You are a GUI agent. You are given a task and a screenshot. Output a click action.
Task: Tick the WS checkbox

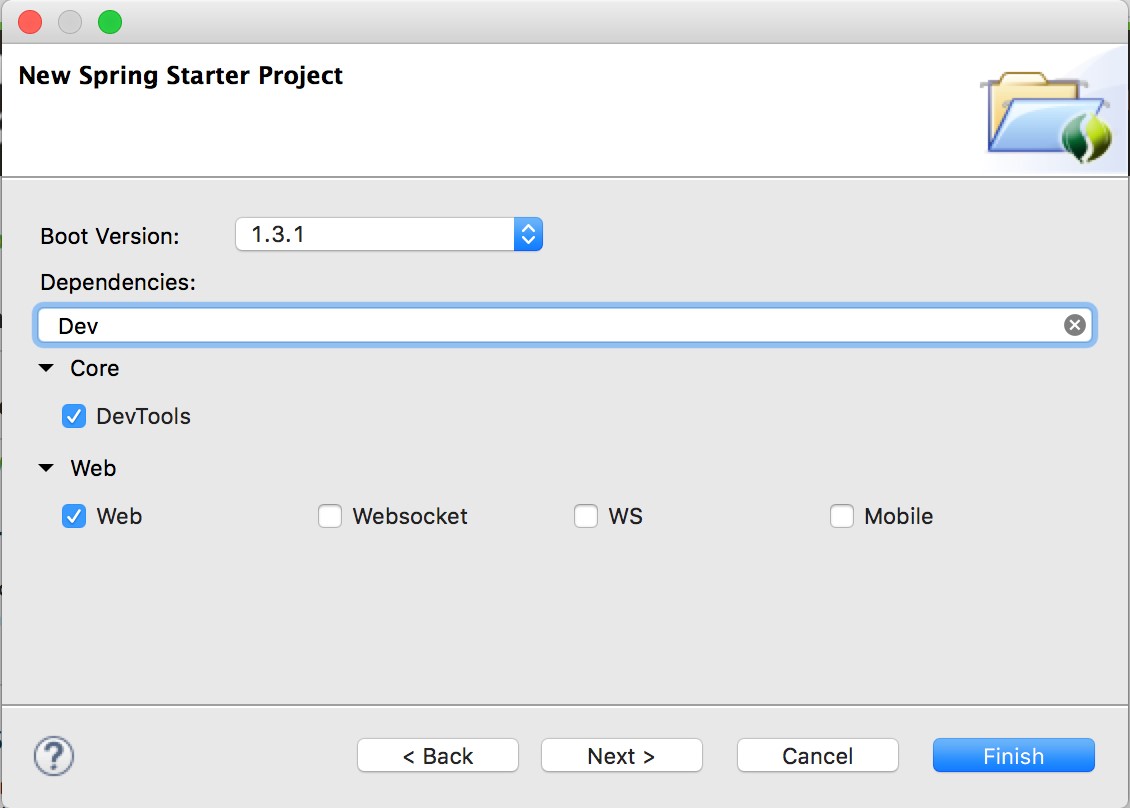(586, 516)
